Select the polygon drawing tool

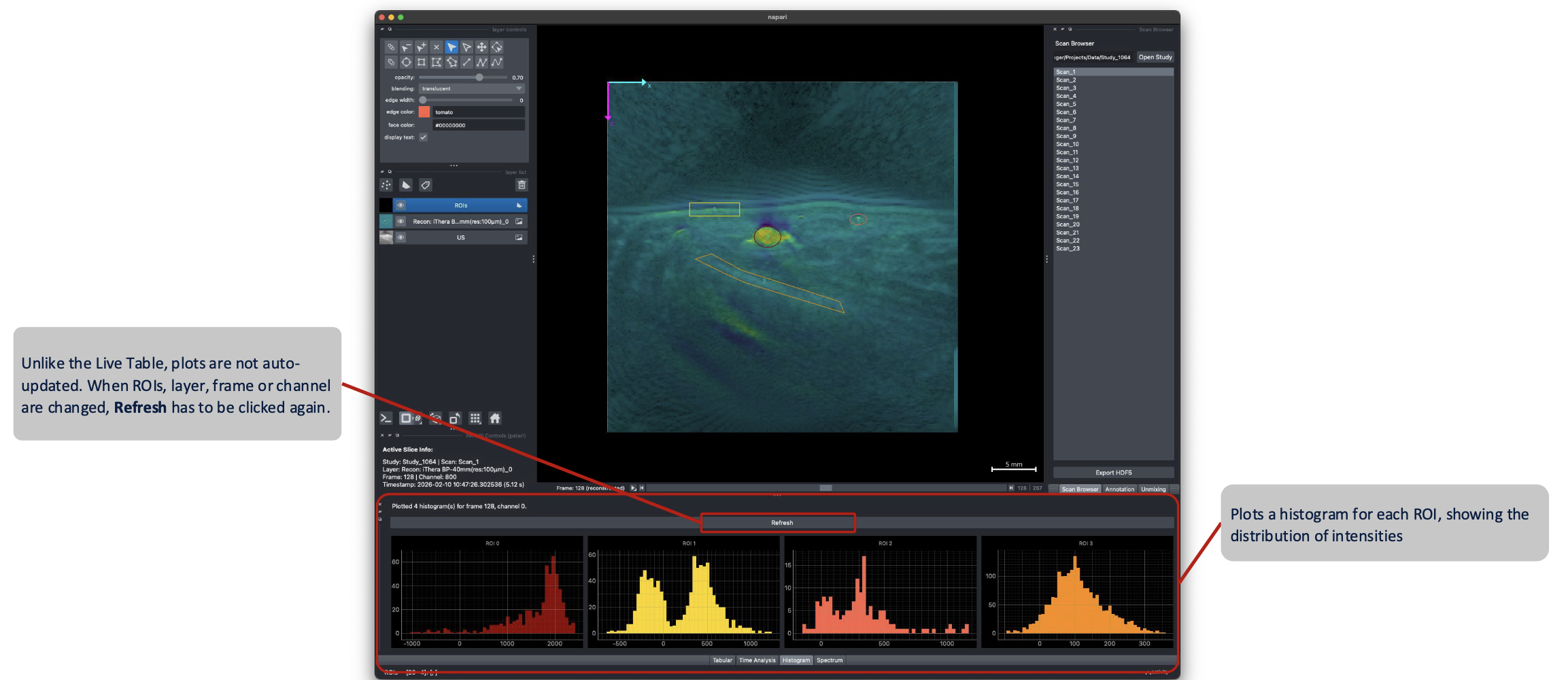pos(437,62)
